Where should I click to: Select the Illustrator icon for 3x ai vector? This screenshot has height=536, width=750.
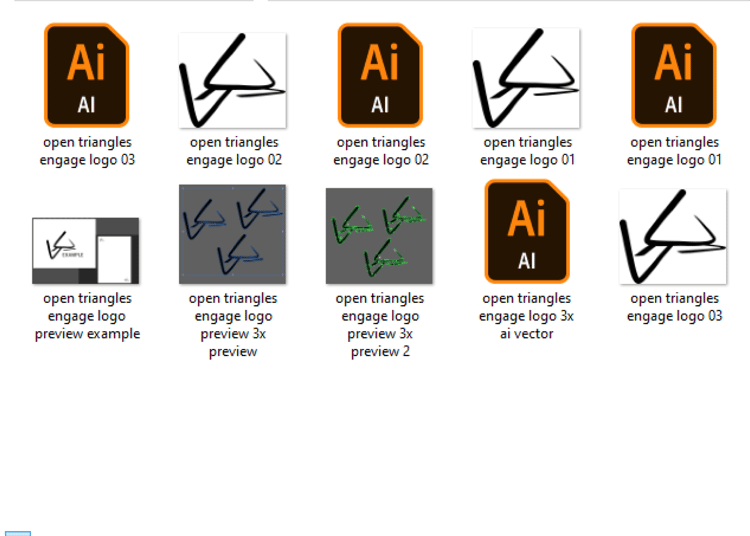[x=527, y=231]
